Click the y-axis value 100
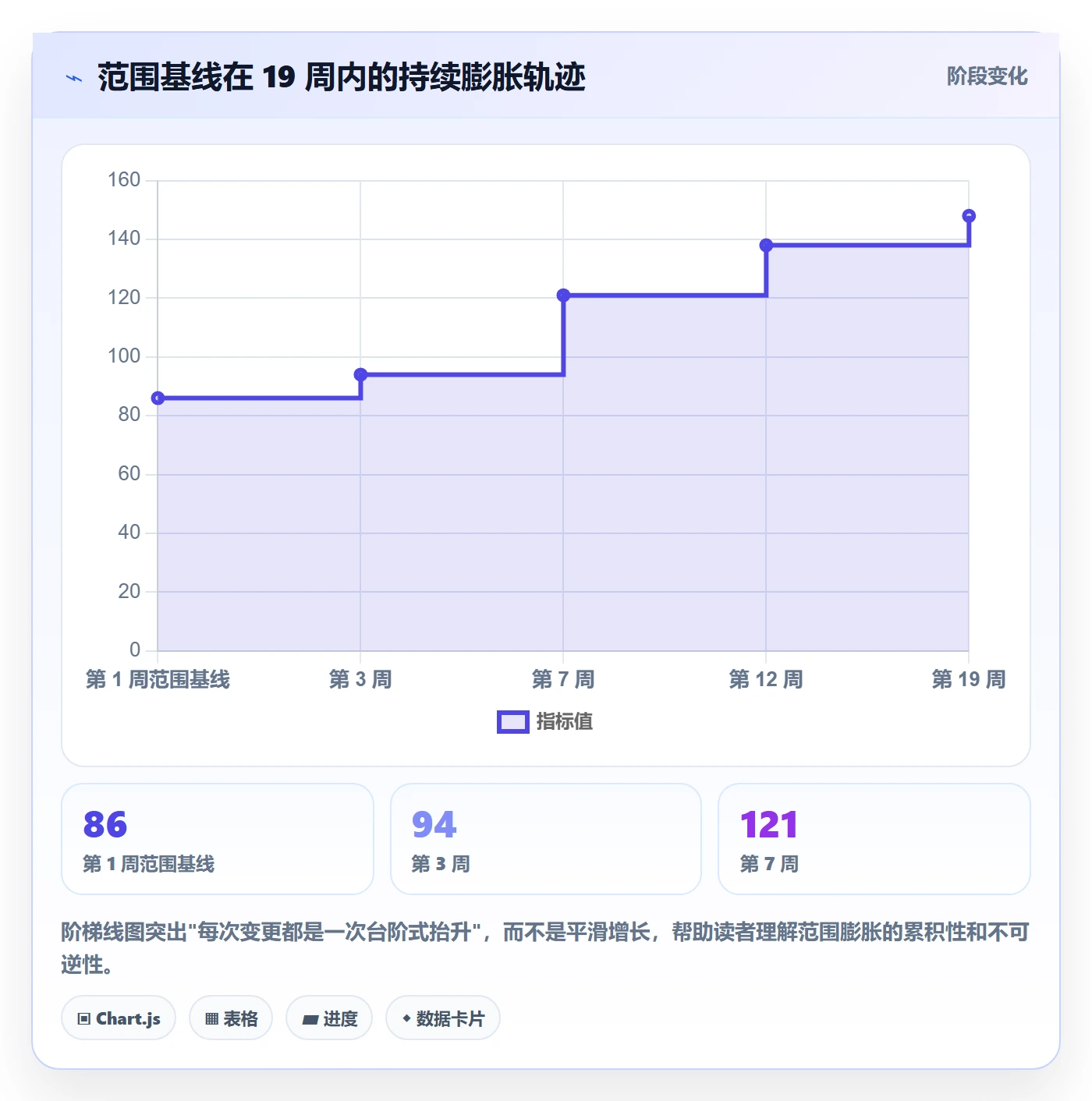1092x1101 pixels. point(124,356)
